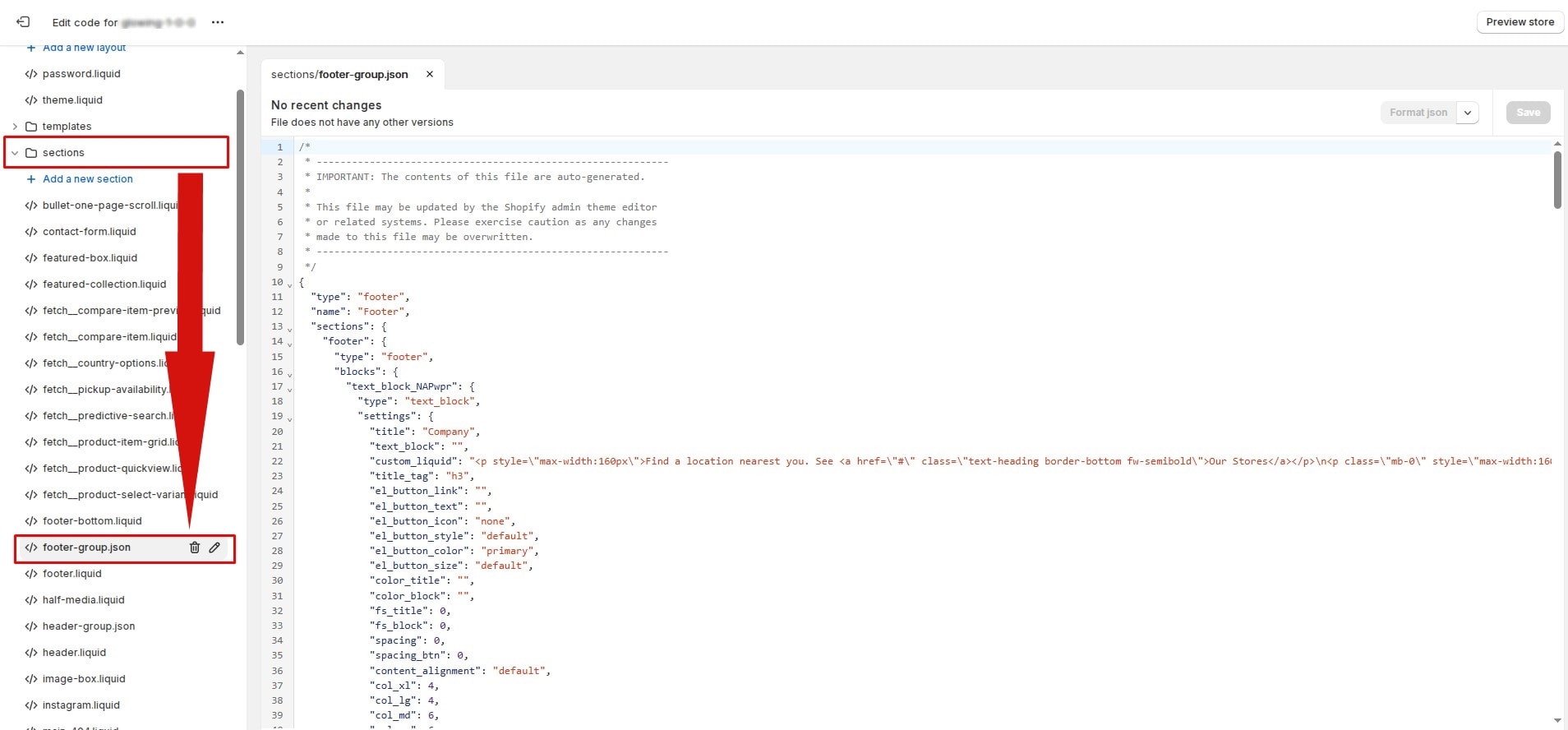Viewport: 1568px width, 730px height.
Task: Fold text_block_NAPwpr at line 17
Action: coord(289,389)
